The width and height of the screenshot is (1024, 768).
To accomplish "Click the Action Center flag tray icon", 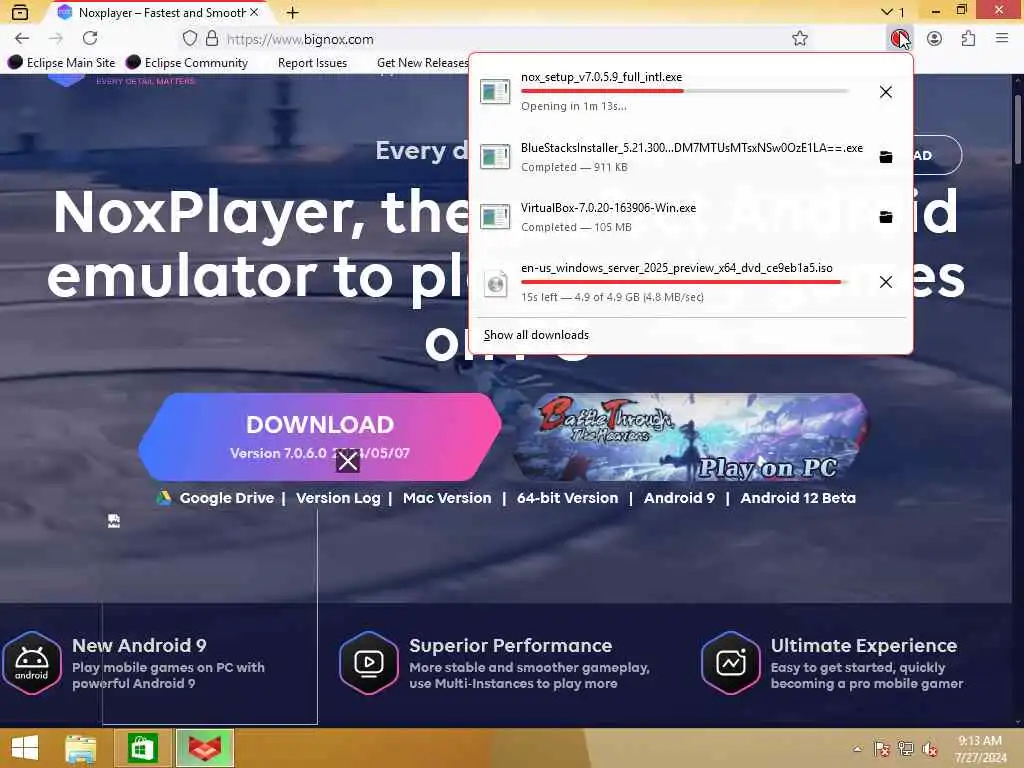I will pyautogui.click(x=882, y=749).
